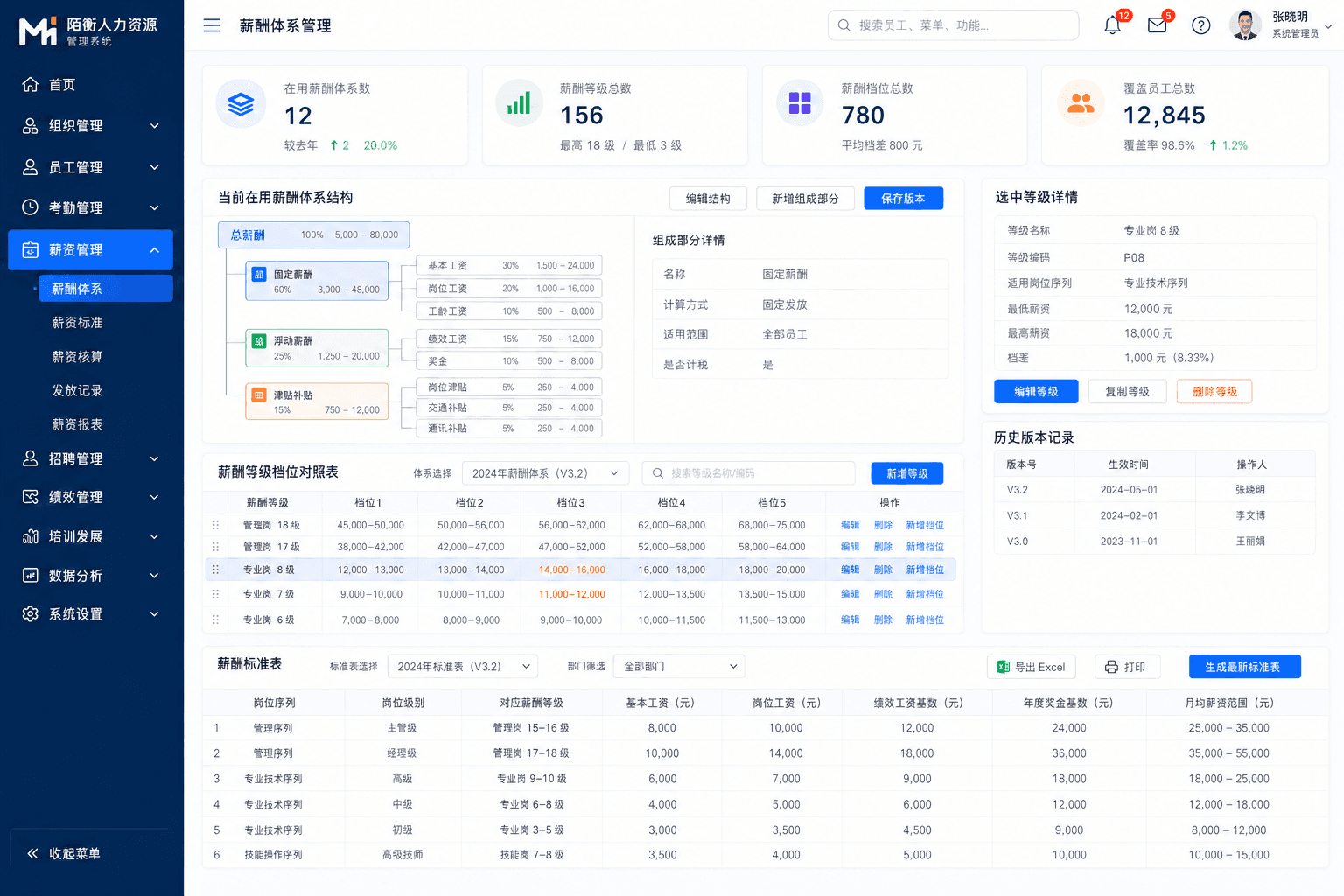Click the home icon for 首页

[x=31, y=84]
